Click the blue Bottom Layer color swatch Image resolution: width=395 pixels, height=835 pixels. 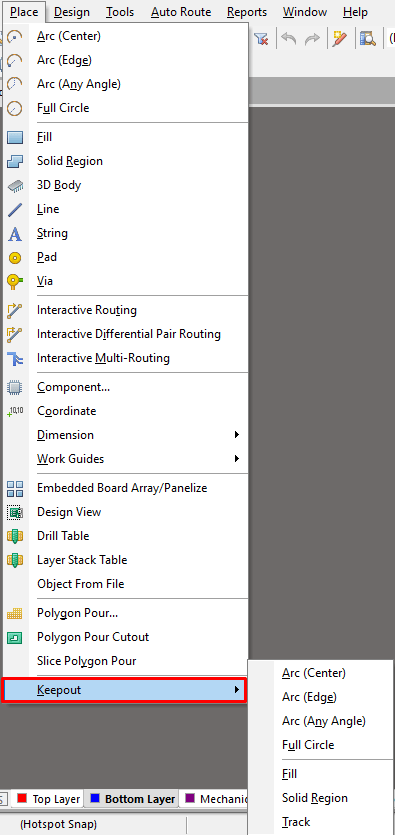click(x=95, y=798)
